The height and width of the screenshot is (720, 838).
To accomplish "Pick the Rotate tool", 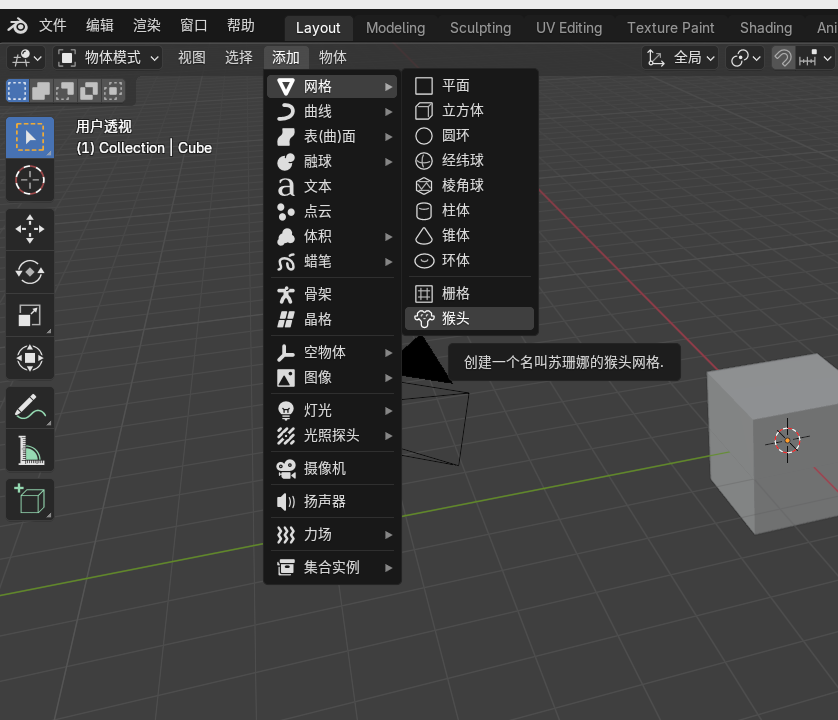I will point(30,272).
